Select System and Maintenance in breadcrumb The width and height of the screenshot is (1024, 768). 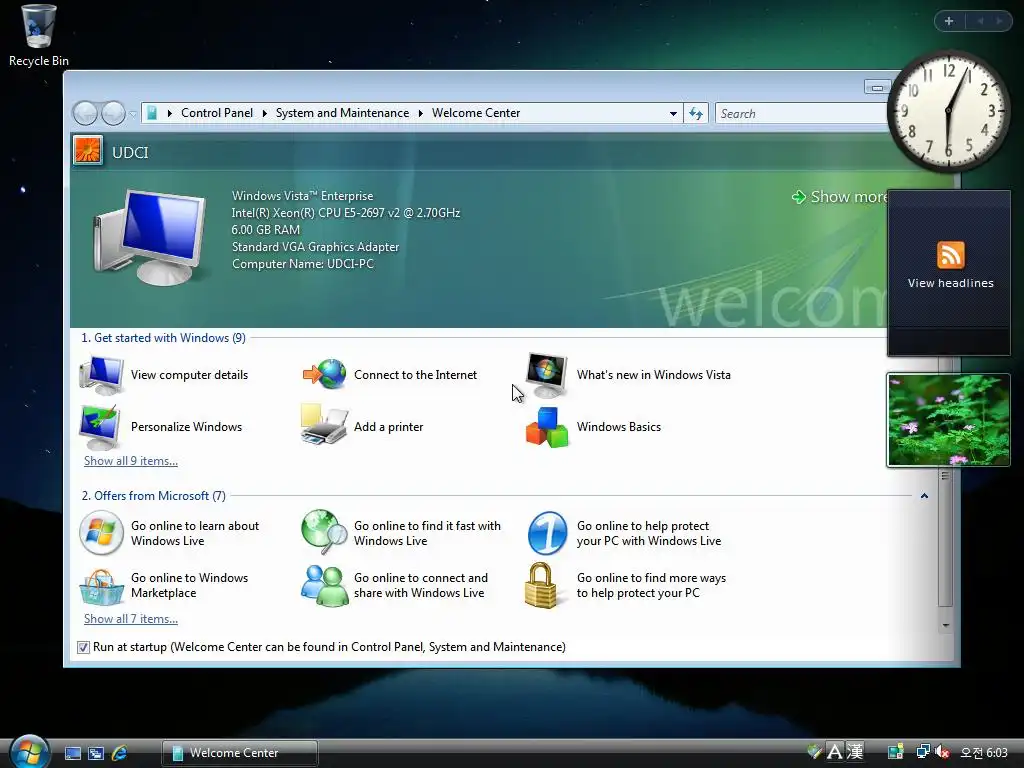[342, 113]
